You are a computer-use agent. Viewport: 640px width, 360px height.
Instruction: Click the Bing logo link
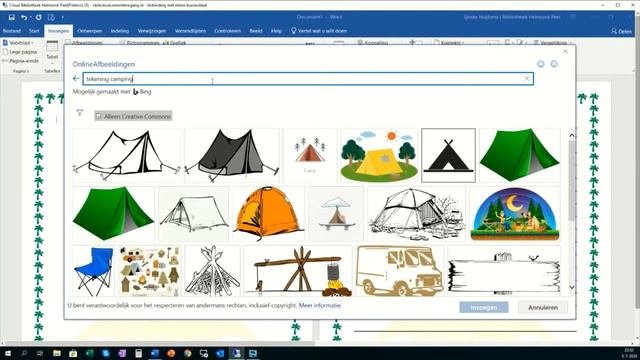point(142,92)
